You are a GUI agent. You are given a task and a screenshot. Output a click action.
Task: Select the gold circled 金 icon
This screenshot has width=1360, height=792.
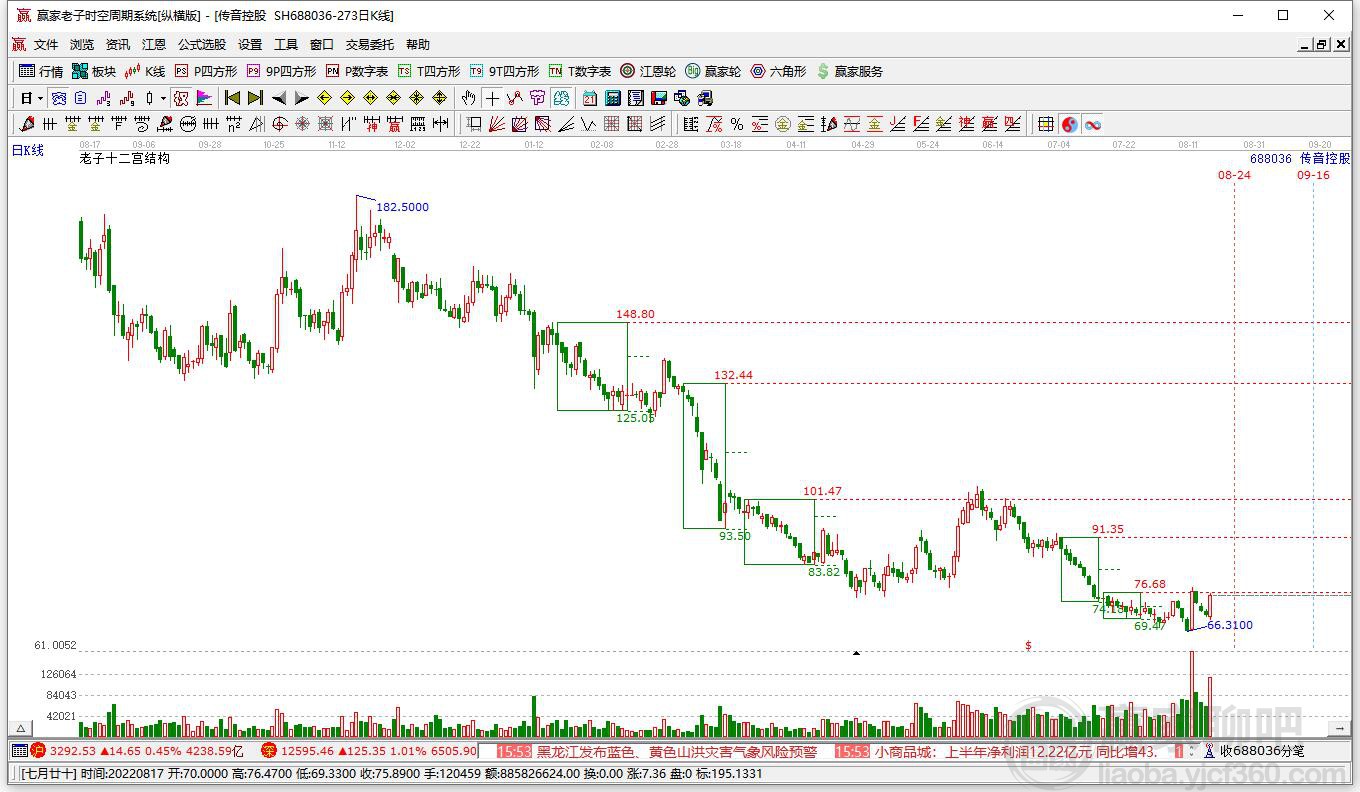[x=783, y=124]
